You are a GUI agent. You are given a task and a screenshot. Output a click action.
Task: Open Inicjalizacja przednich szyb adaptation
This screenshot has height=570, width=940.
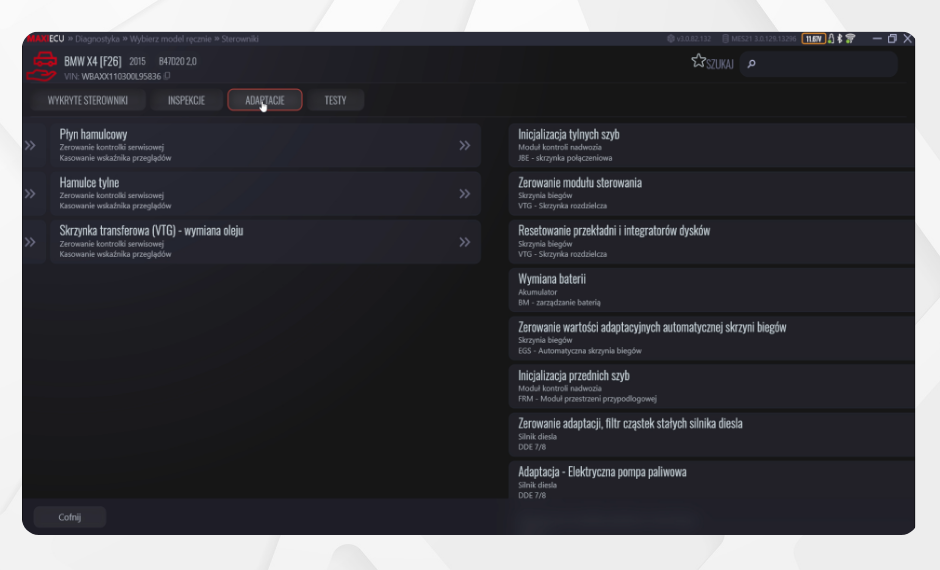712,387
